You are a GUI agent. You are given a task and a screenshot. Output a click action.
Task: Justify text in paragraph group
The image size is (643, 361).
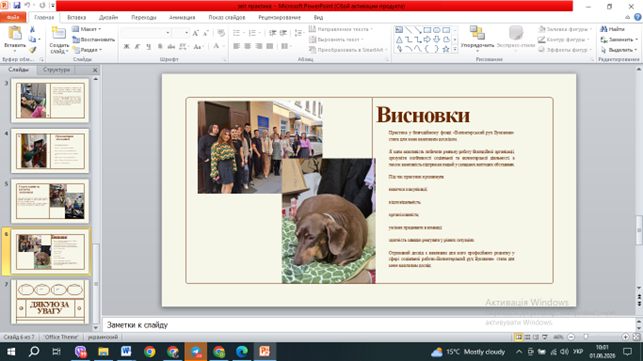click(x=269, y=46)
